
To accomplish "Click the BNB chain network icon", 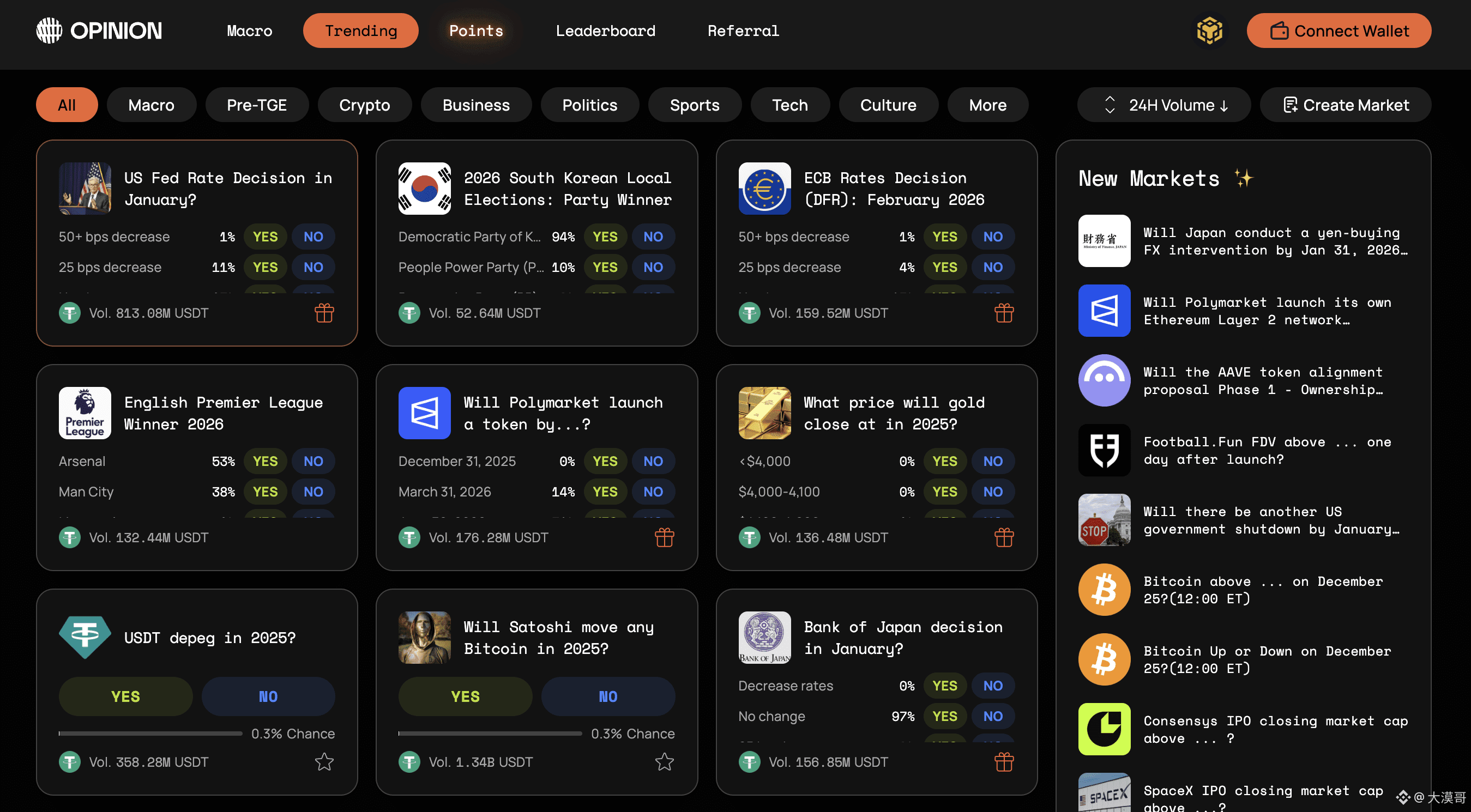I will click(x=1209, y=30).
